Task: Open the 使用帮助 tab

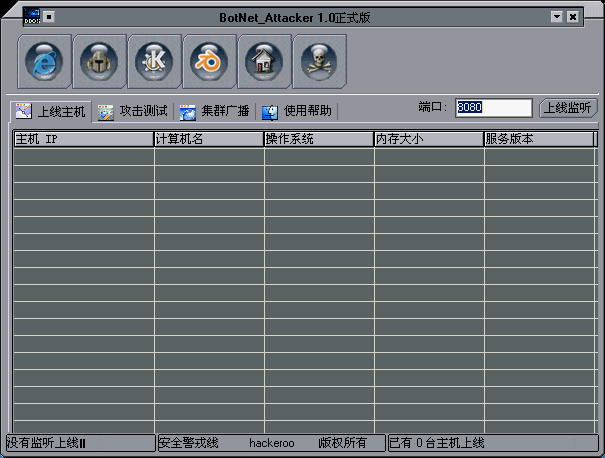Action: pyautogui.click(x=297, y=111)
